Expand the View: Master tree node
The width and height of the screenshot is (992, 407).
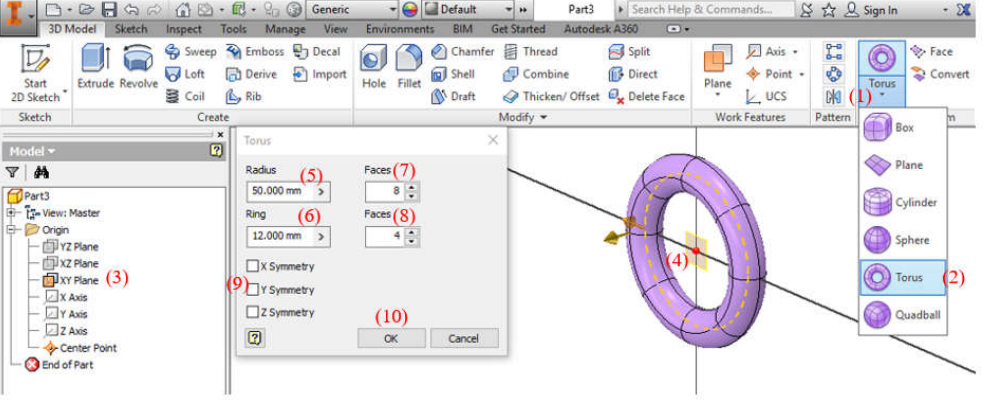[x=11, y=213]
